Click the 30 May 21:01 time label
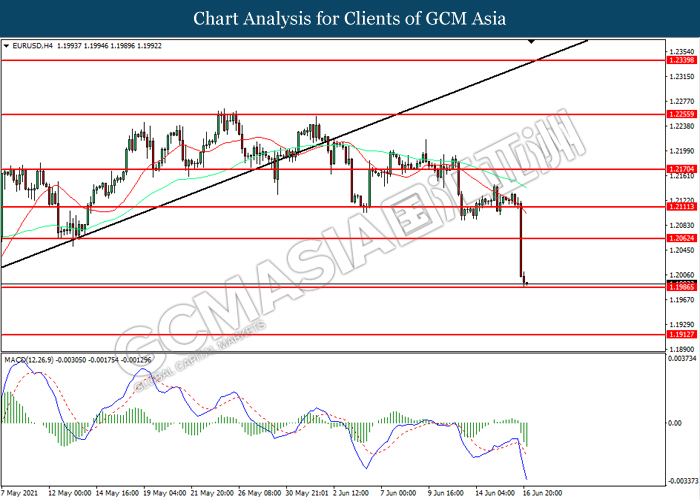The height and width of the screenshot is (500, 700). tap(307, 493)
